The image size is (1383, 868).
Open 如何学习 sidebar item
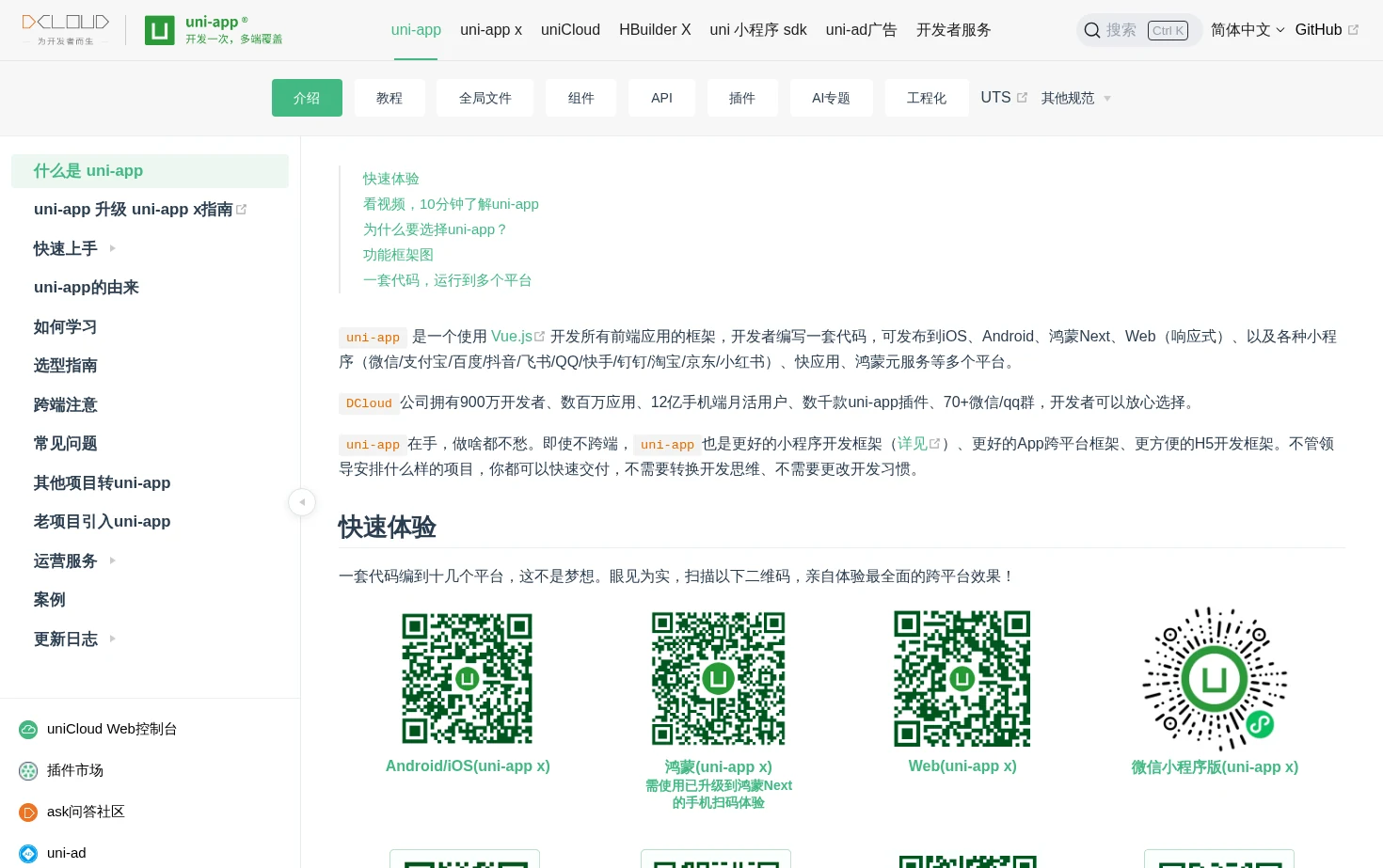point(65,326)
